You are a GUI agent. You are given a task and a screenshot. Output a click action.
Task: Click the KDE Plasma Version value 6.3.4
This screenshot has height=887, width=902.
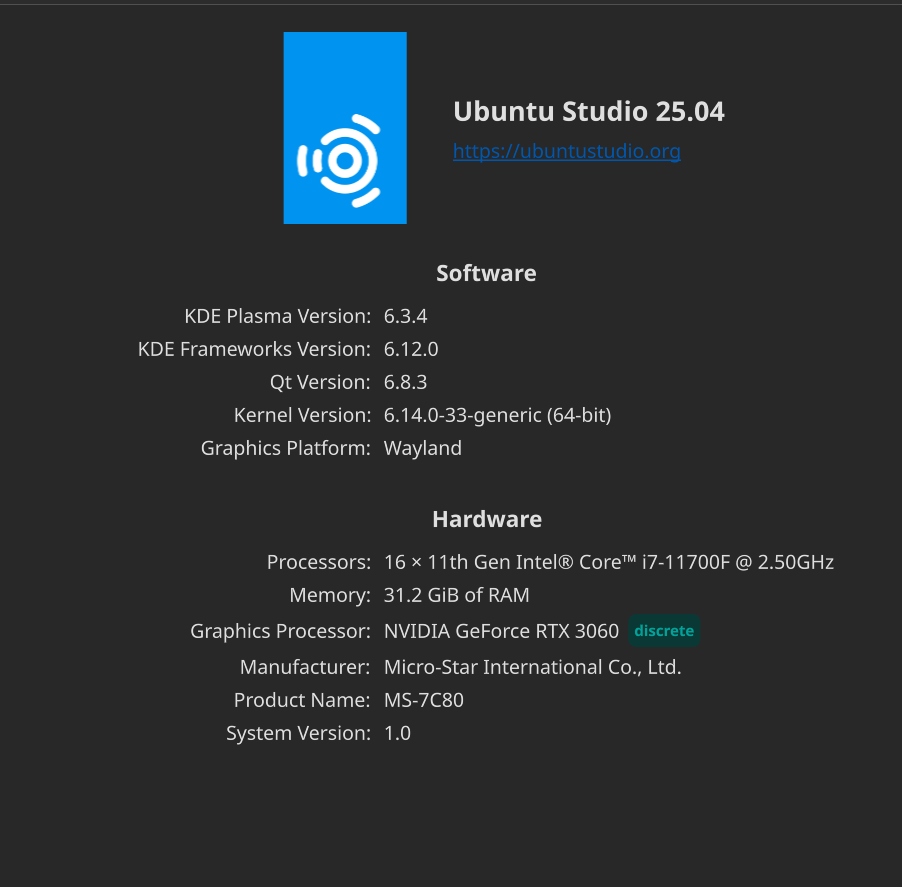coord(406,316)
